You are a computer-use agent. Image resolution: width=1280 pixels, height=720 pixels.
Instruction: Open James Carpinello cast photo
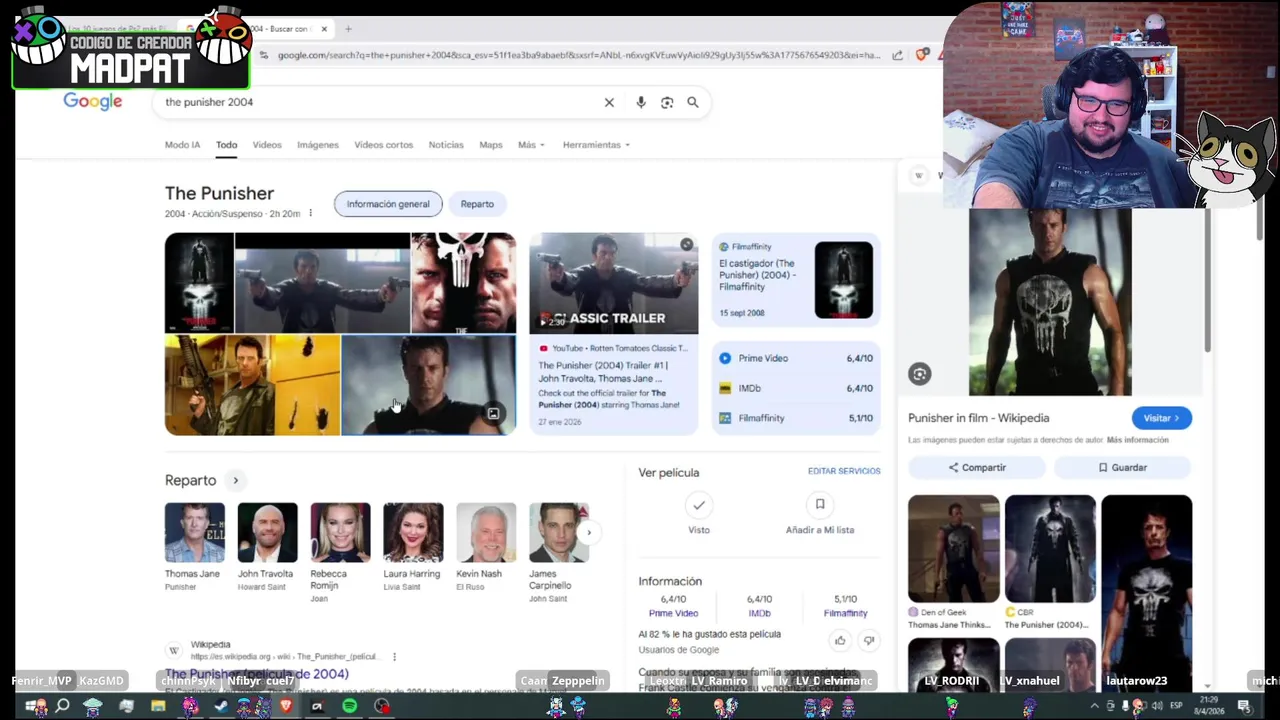(x=559, y=533)
